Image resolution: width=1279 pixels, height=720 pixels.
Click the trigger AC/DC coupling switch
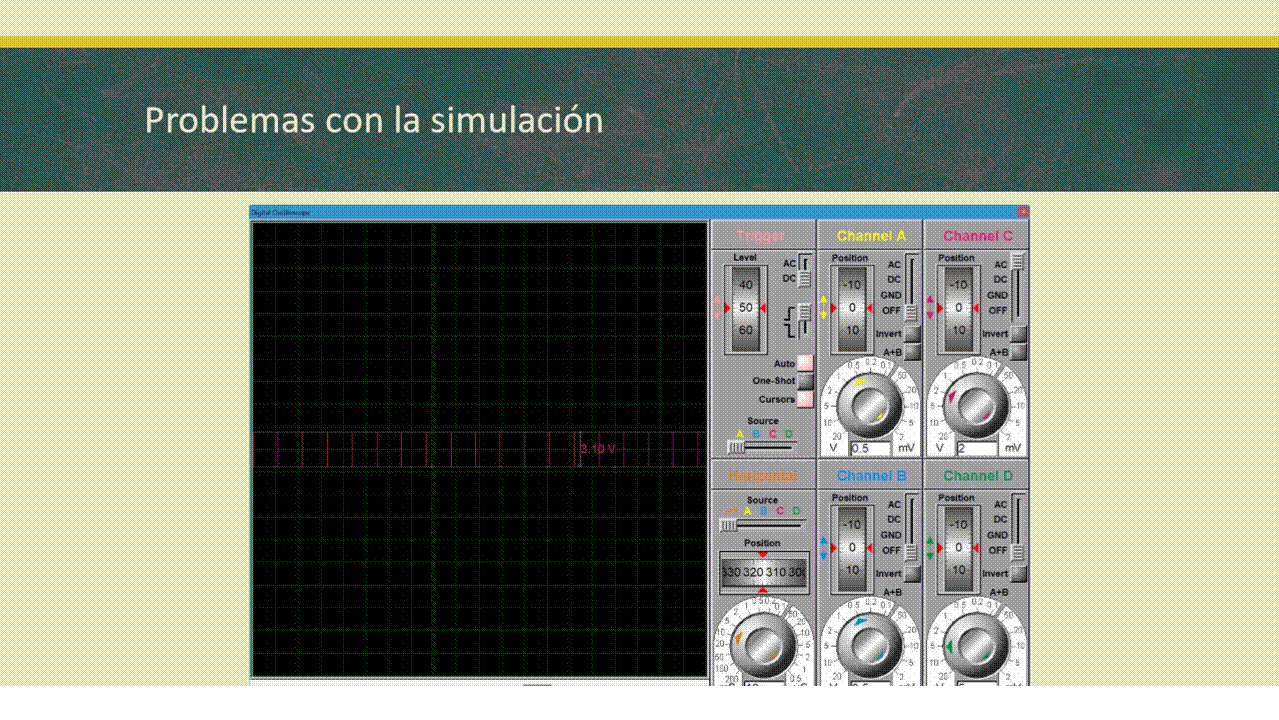tap(804, 271)
